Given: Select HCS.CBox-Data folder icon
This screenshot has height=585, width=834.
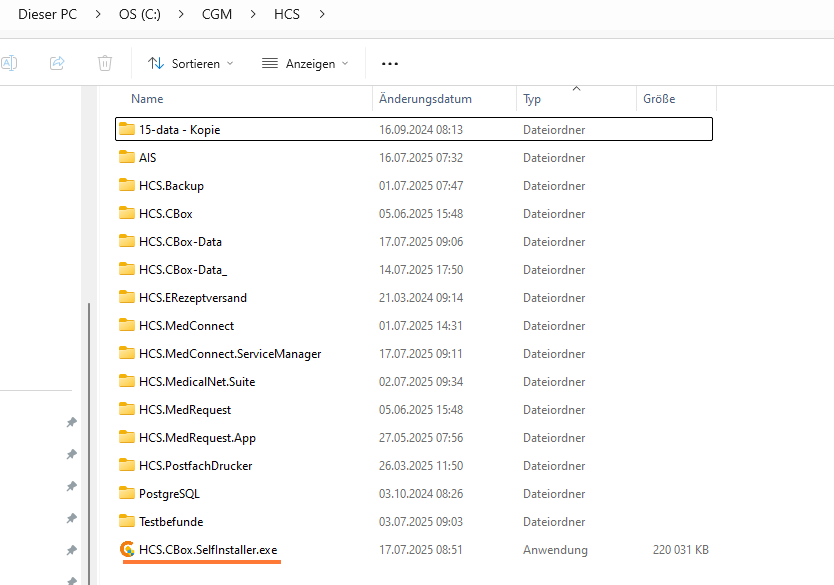Looking at the screenshot, I should point(127,241).
